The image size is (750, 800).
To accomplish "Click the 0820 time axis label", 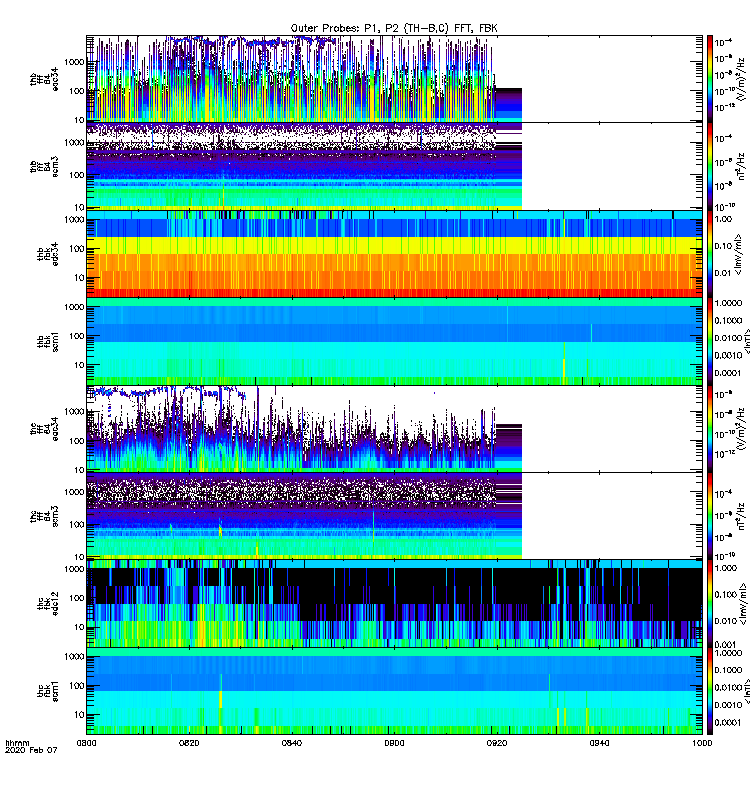I will point(189,743).
